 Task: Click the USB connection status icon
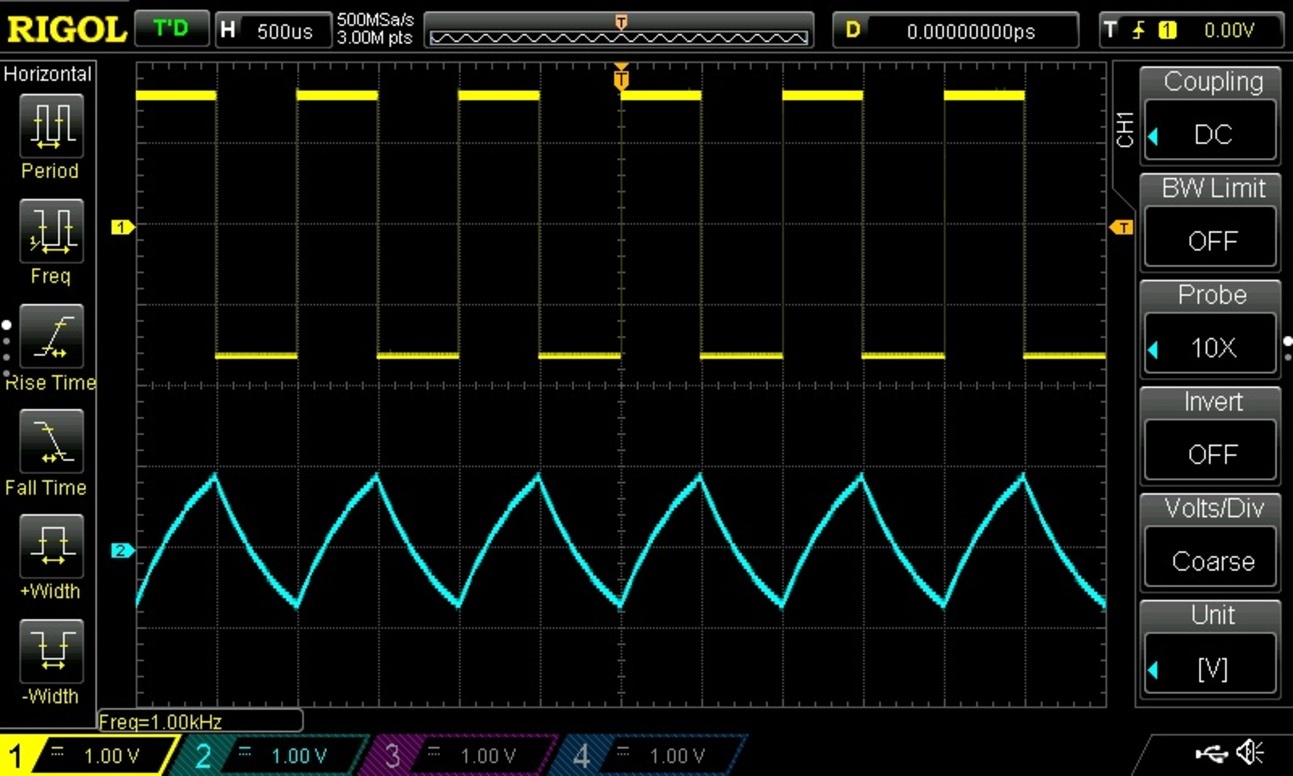(x=1210, y=752)
